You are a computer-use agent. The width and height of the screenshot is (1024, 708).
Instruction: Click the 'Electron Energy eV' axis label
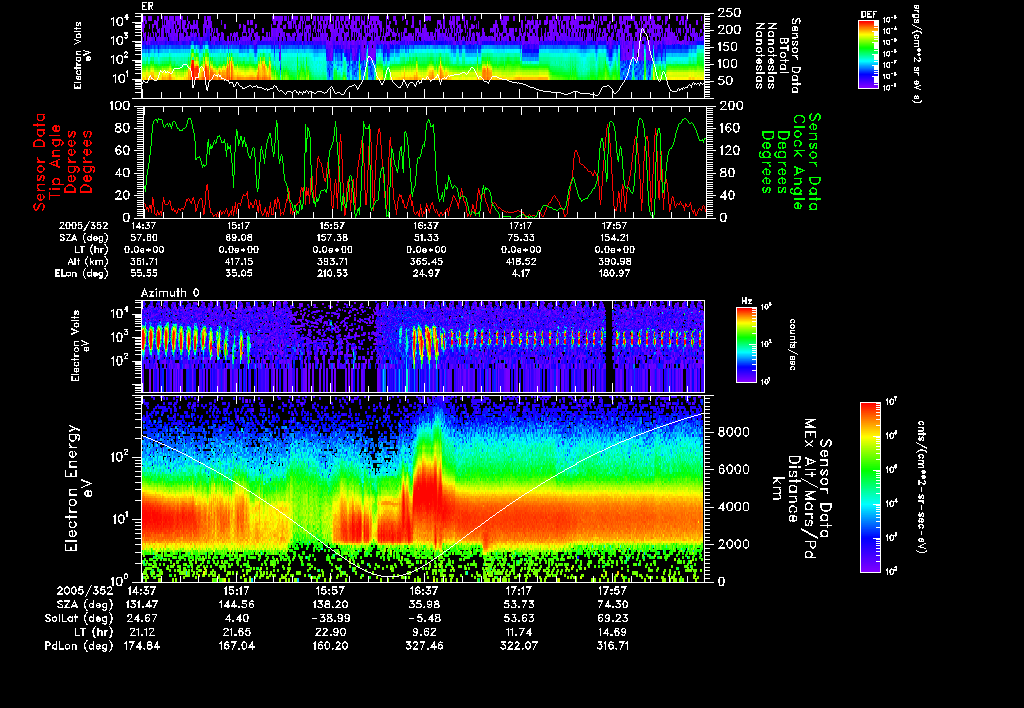tap(78, 488)
